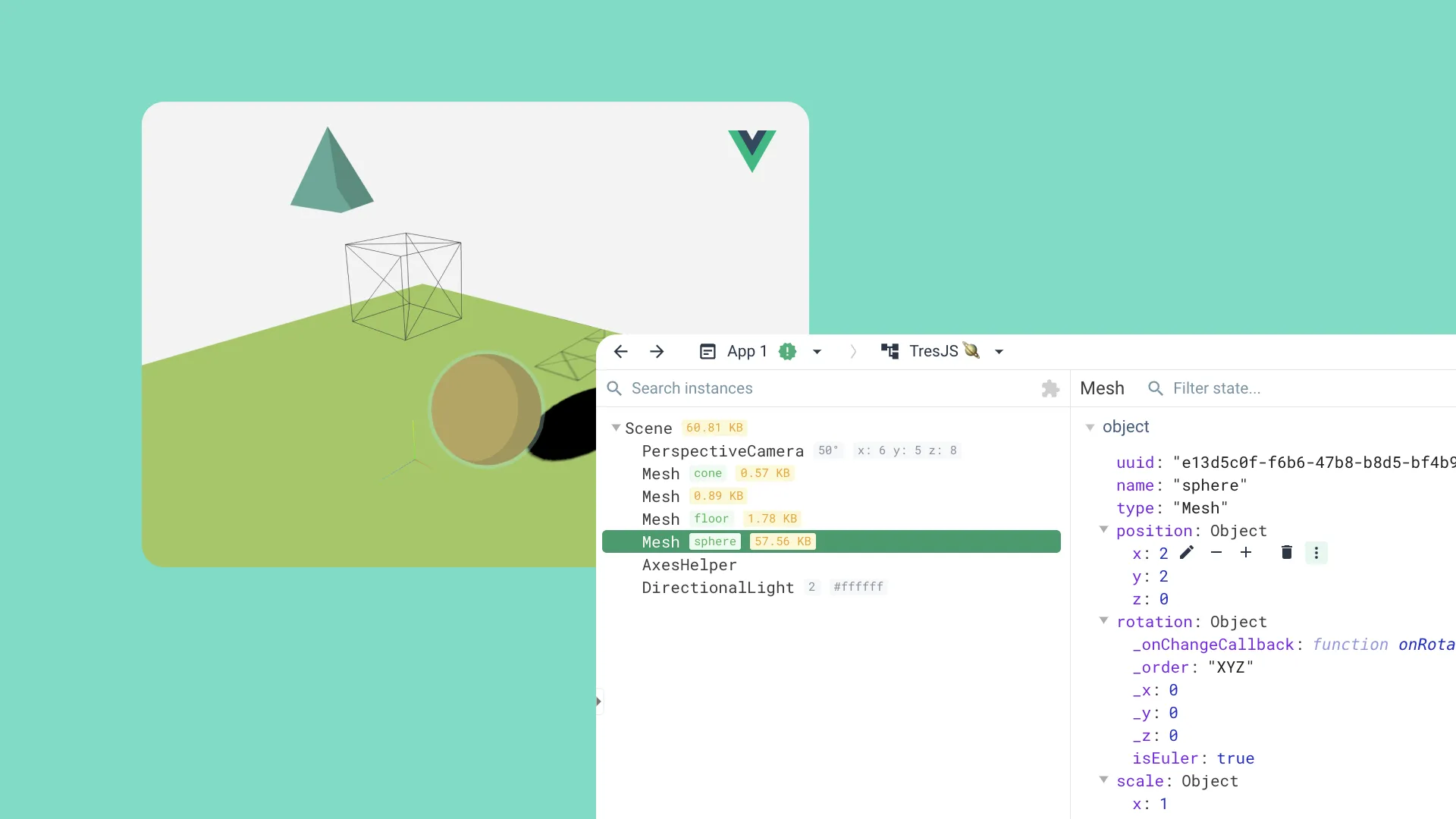Viewport: 1456px width, 819px height.
Task: Click the delete property icon on position
Action: pyautogui.click(x=1287, y=553)
